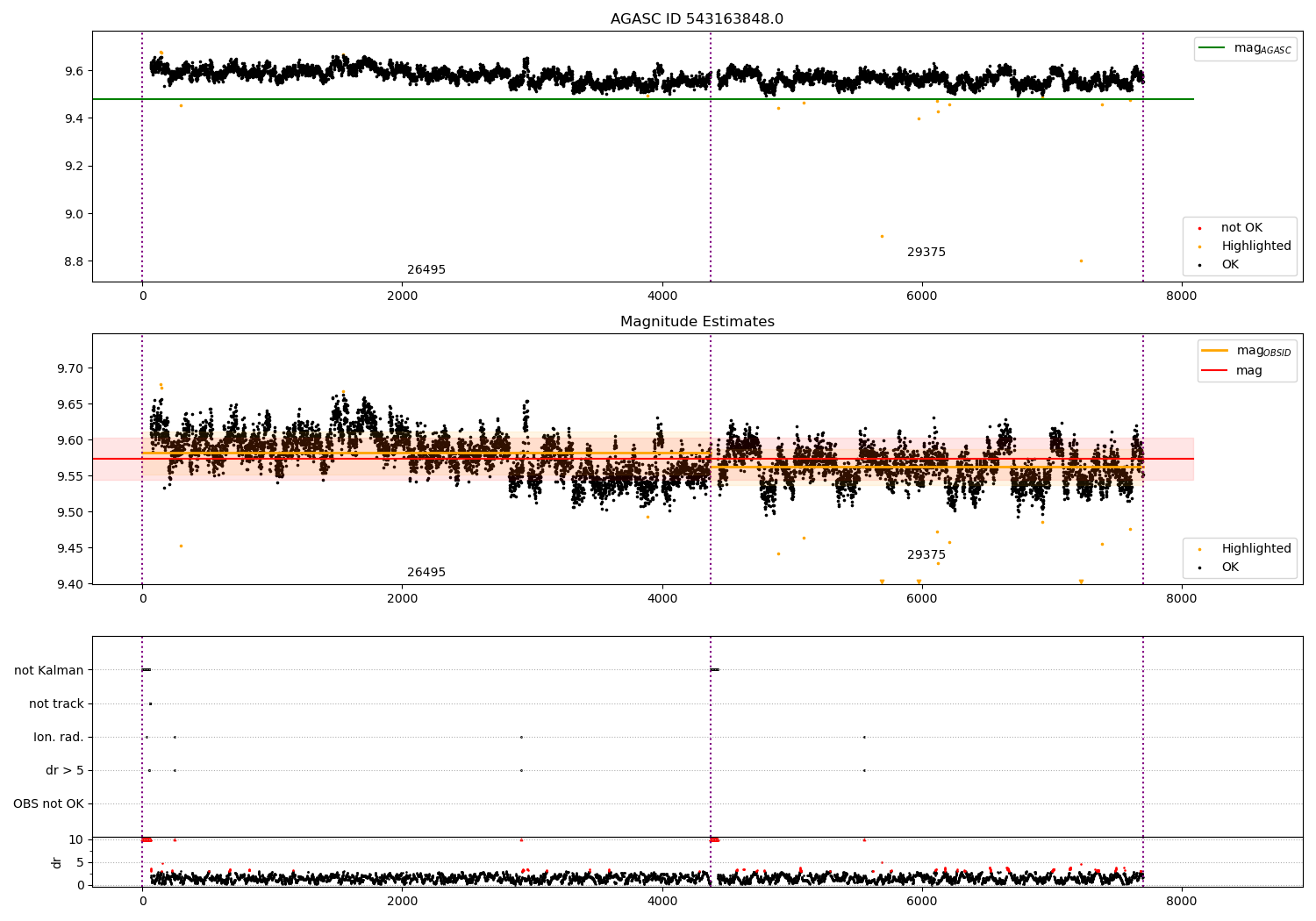This screenshot has width=1316, height=921.
Task: Click the 2000 x-axis tick of the bottom plot
Action: 402,901
